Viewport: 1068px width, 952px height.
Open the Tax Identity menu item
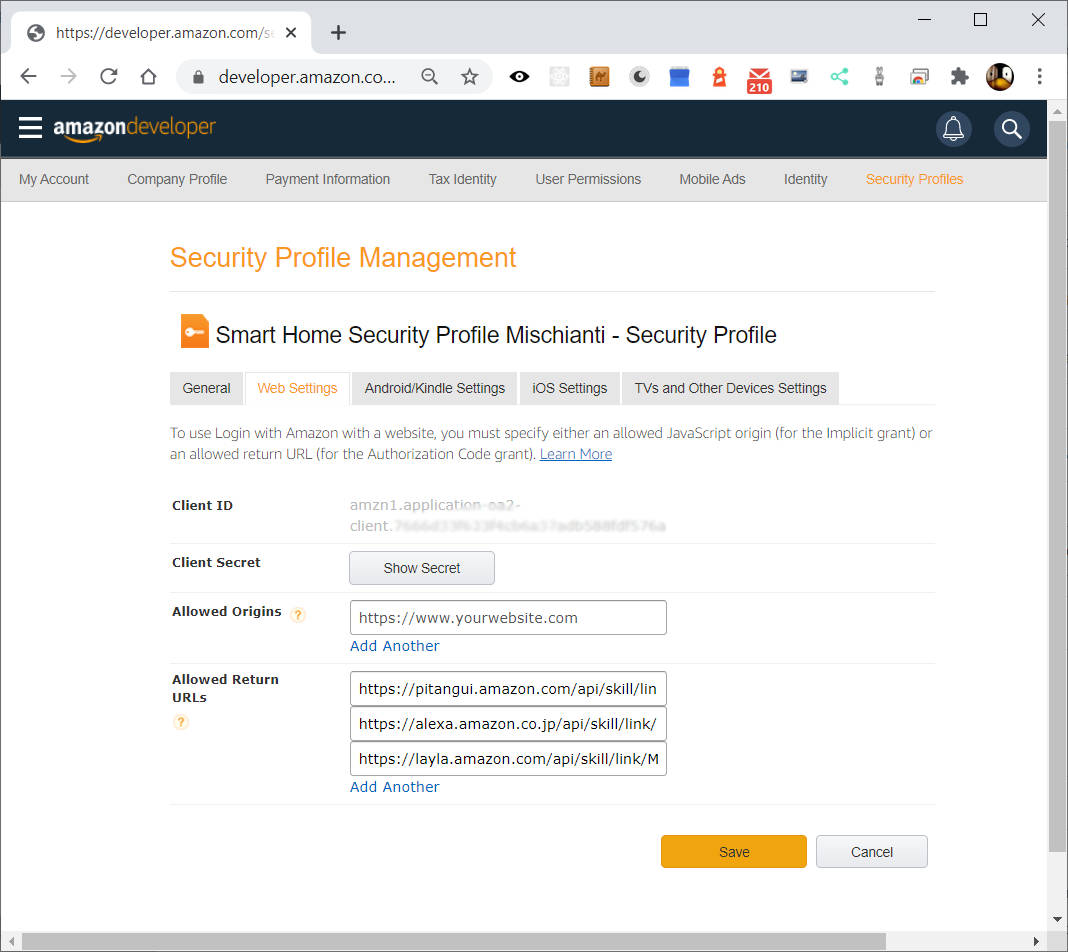(x=462, y=179)
